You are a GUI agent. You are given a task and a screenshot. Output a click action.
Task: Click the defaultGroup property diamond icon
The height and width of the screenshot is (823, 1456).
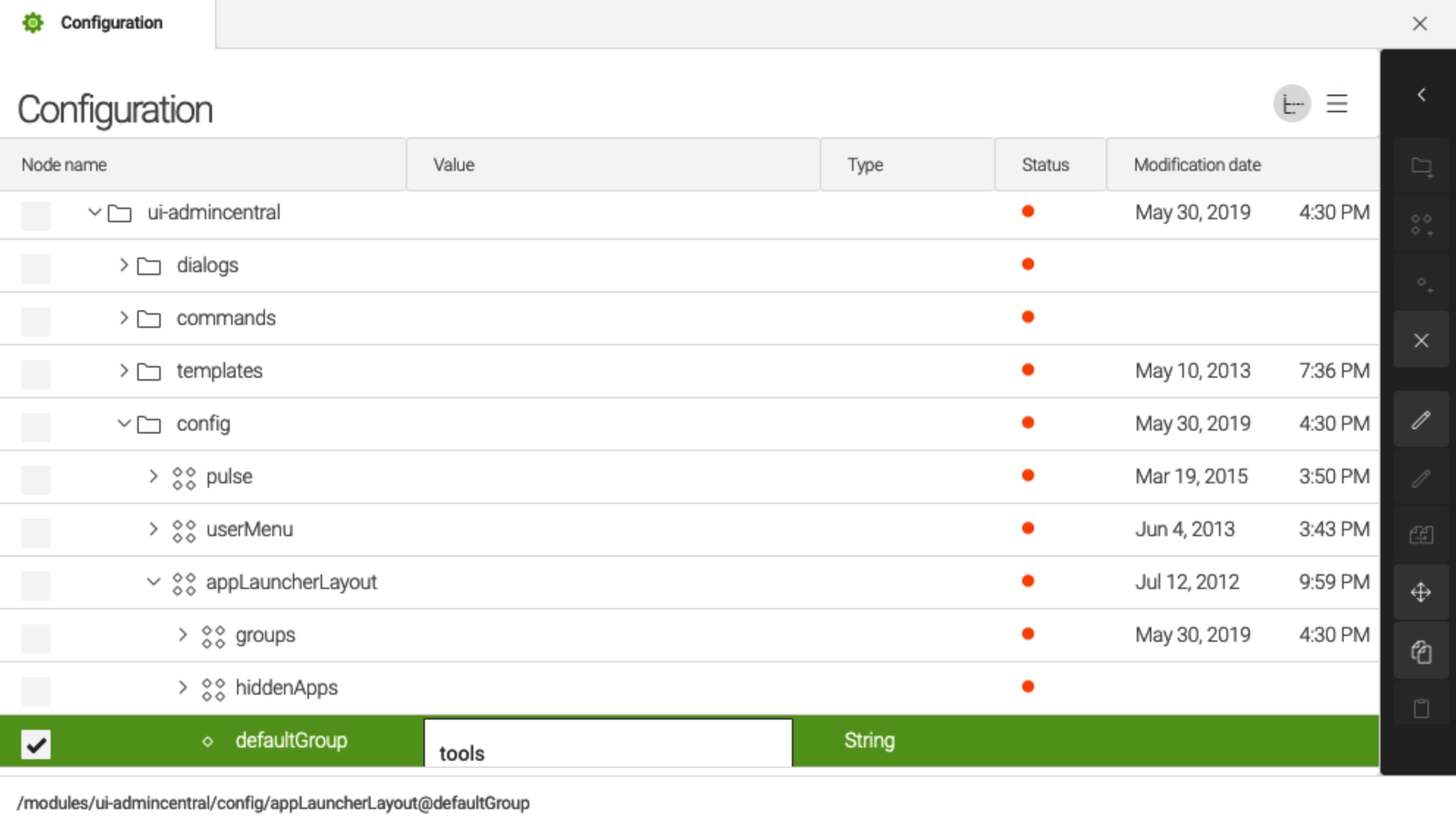click(x=208, y=742)
